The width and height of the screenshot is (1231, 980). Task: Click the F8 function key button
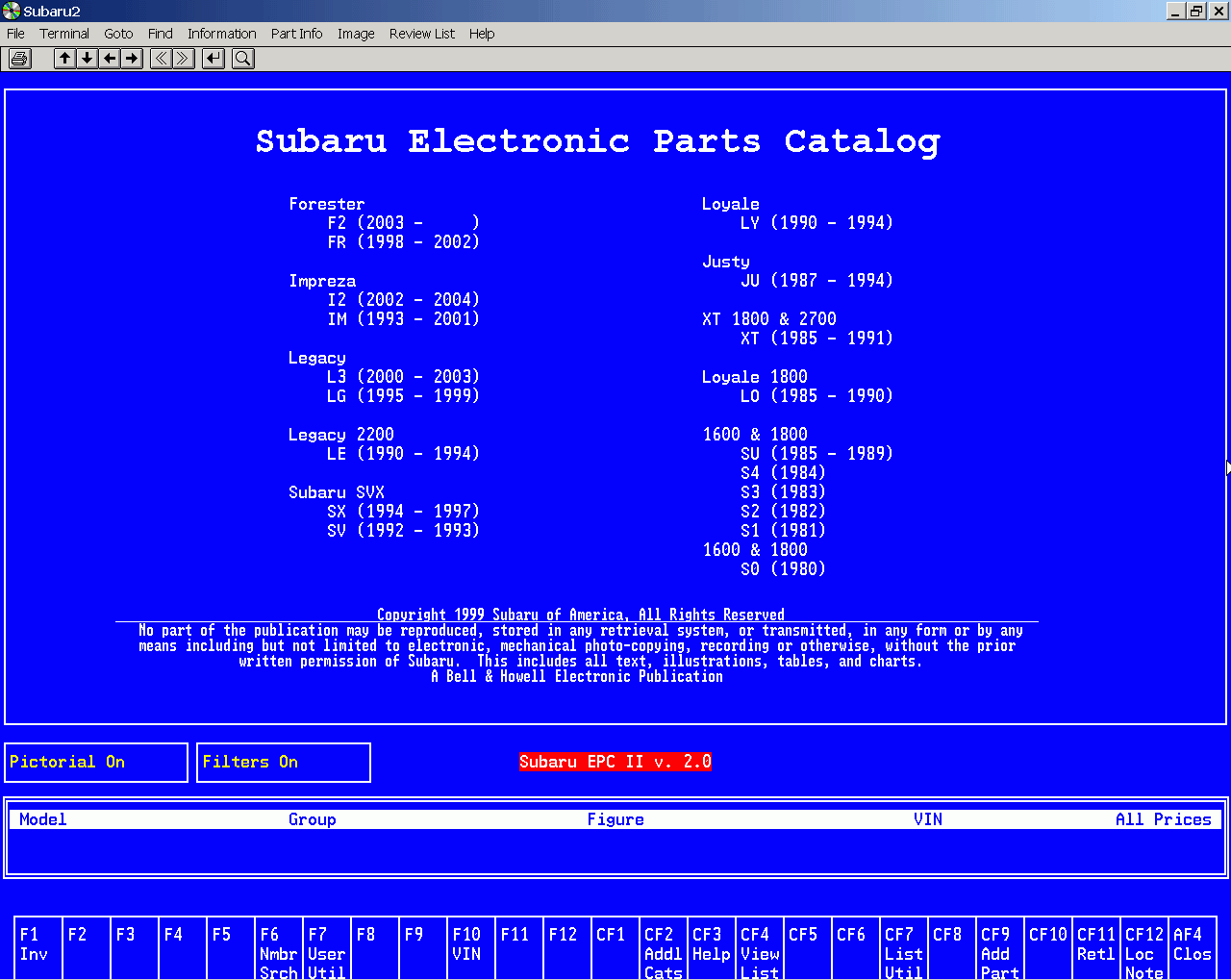click(375, 948)
